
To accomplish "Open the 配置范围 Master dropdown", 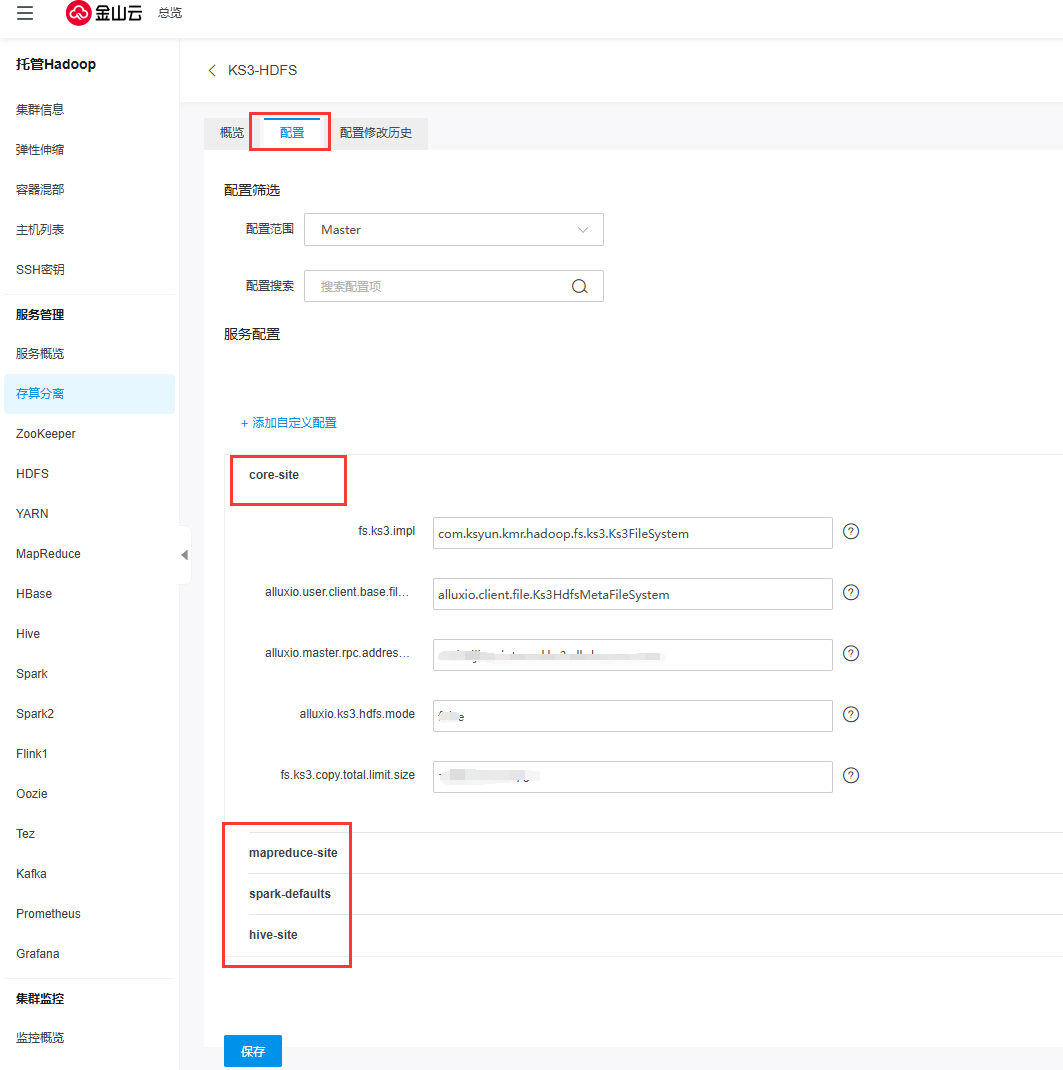I will pos(453,230).
